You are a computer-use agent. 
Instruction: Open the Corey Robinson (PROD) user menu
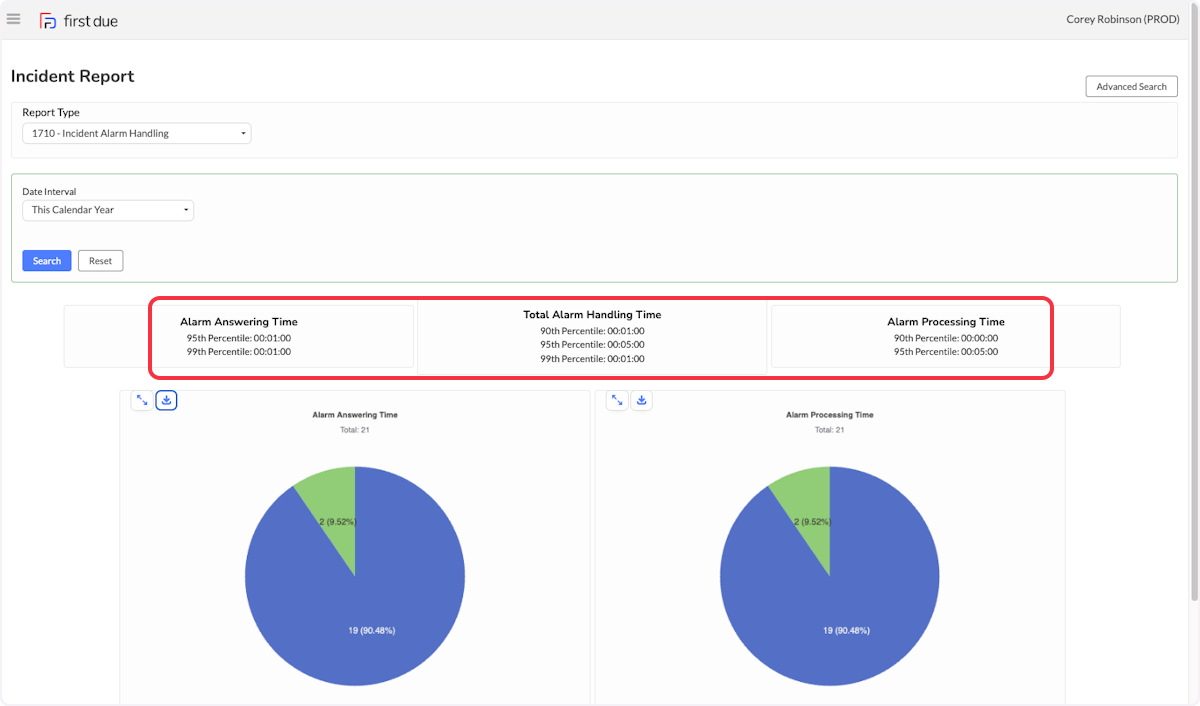[1123, 19]
